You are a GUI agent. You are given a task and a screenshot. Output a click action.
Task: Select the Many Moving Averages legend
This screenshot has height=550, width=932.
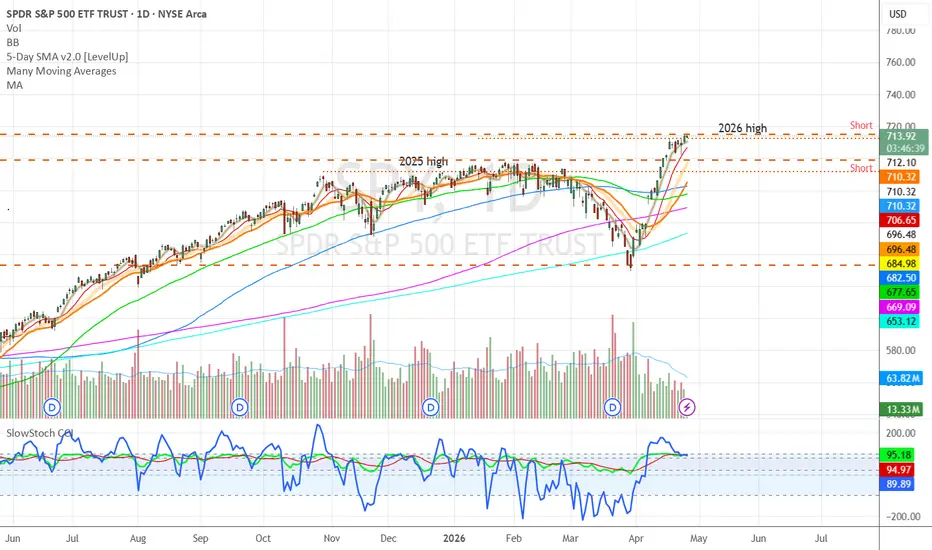pyautogui.click(x=61, y=71)
